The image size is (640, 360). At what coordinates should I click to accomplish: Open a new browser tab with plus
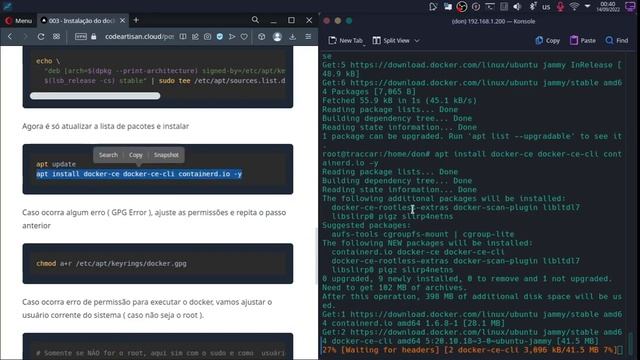[x=136, y=20]
